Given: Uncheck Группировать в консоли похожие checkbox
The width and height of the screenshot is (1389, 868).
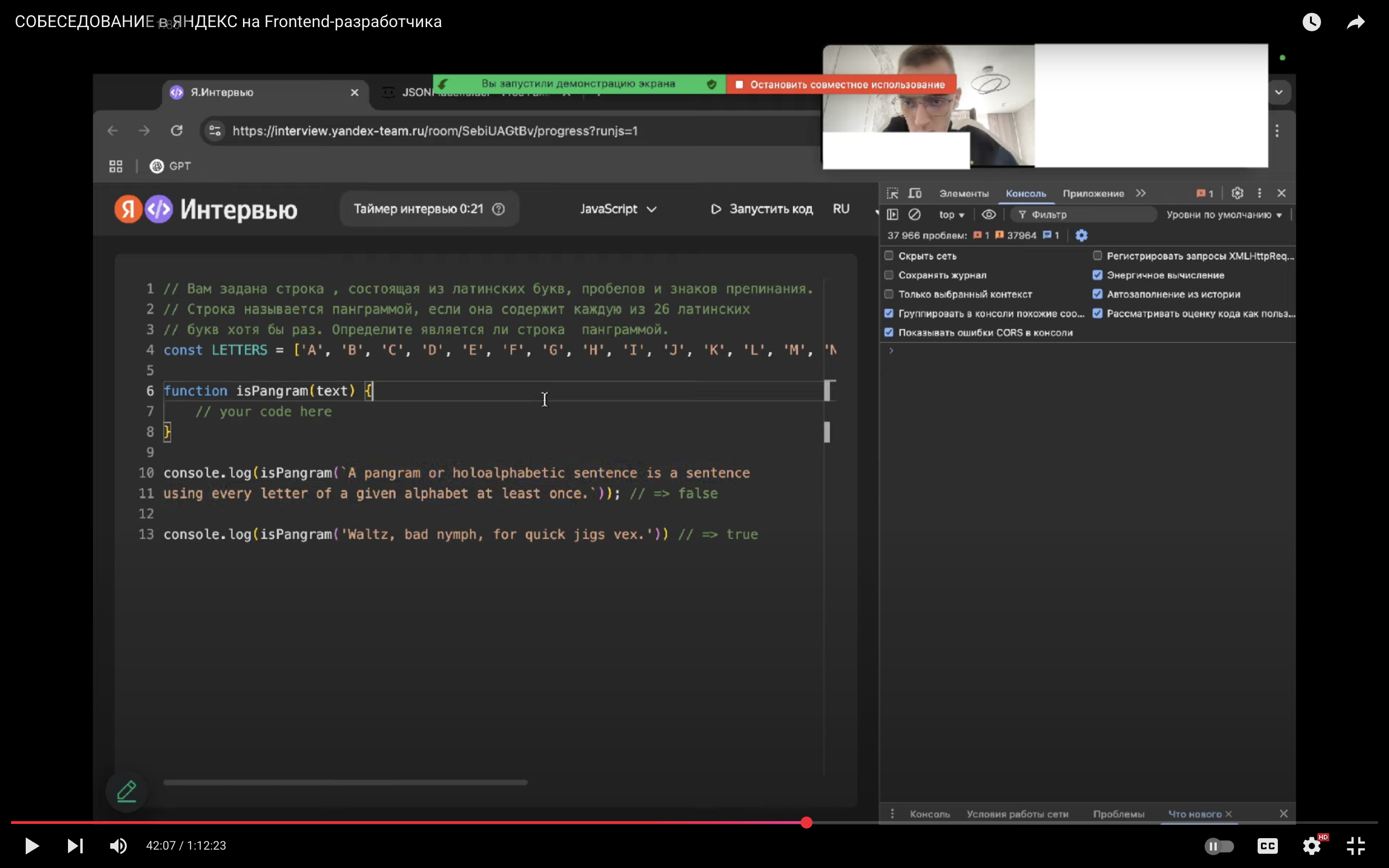Looking at the screenshot, I should [x=889, y=313].
